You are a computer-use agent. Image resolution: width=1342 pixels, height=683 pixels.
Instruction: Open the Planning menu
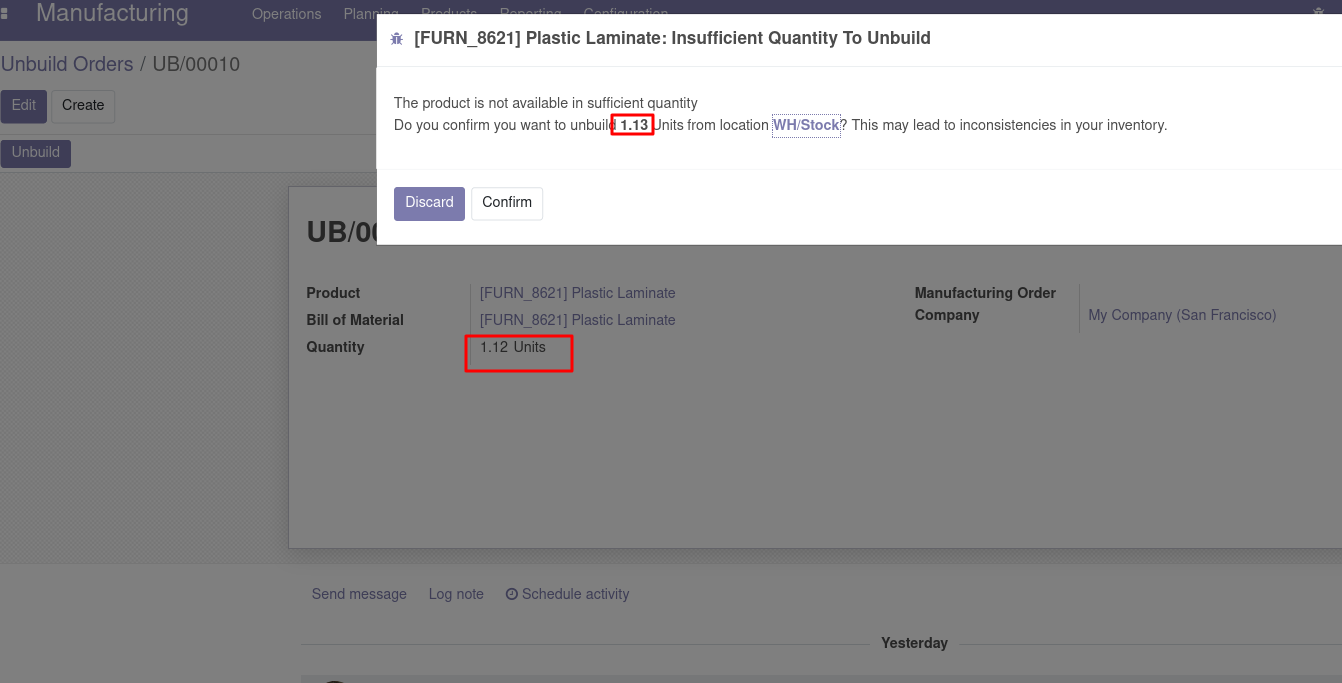click(370, 14)
